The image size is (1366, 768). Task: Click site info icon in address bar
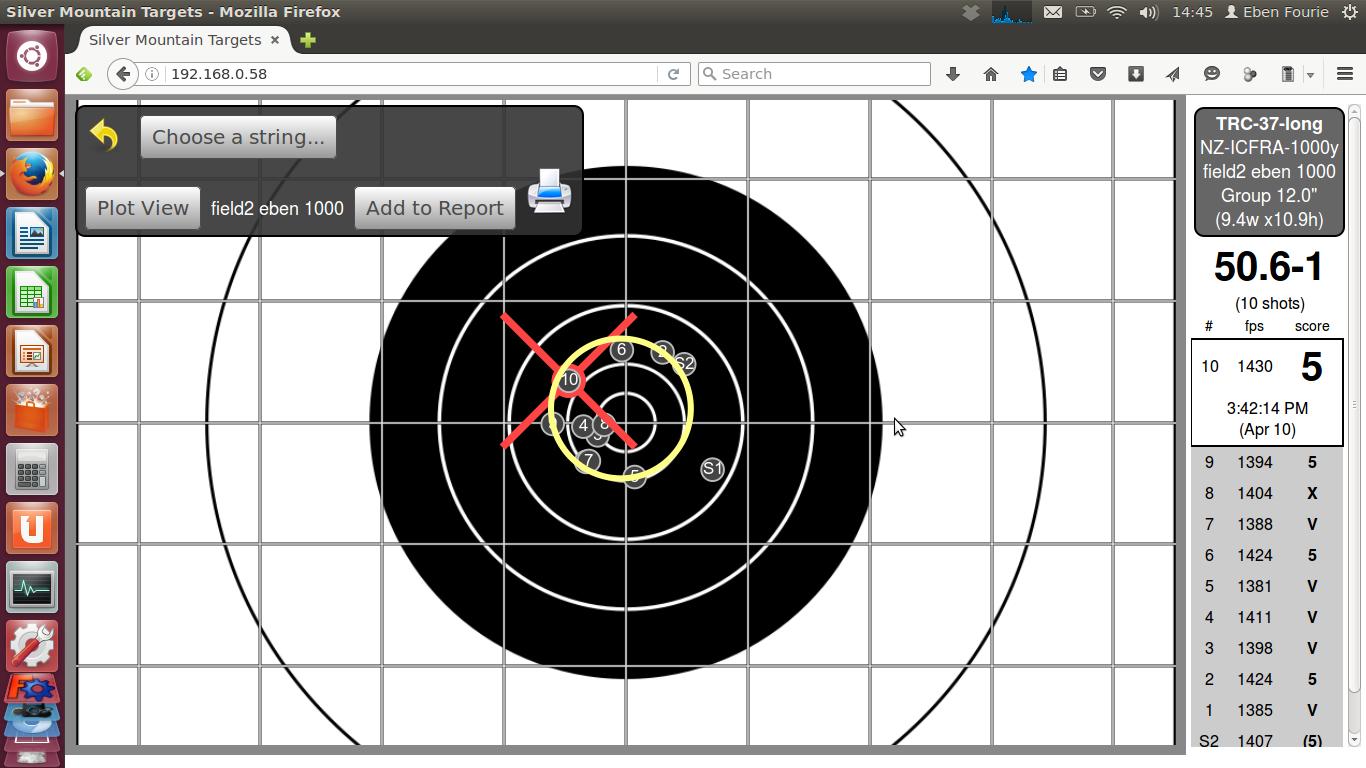pyautogui.click(x=152, y=74)
